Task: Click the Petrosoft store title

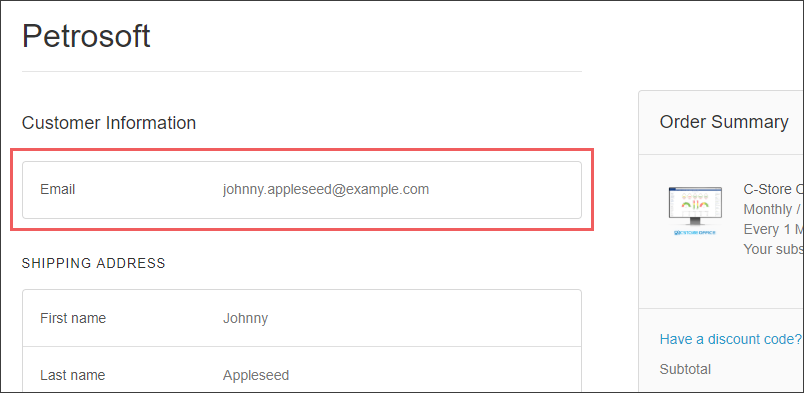Action: (86, 36)
